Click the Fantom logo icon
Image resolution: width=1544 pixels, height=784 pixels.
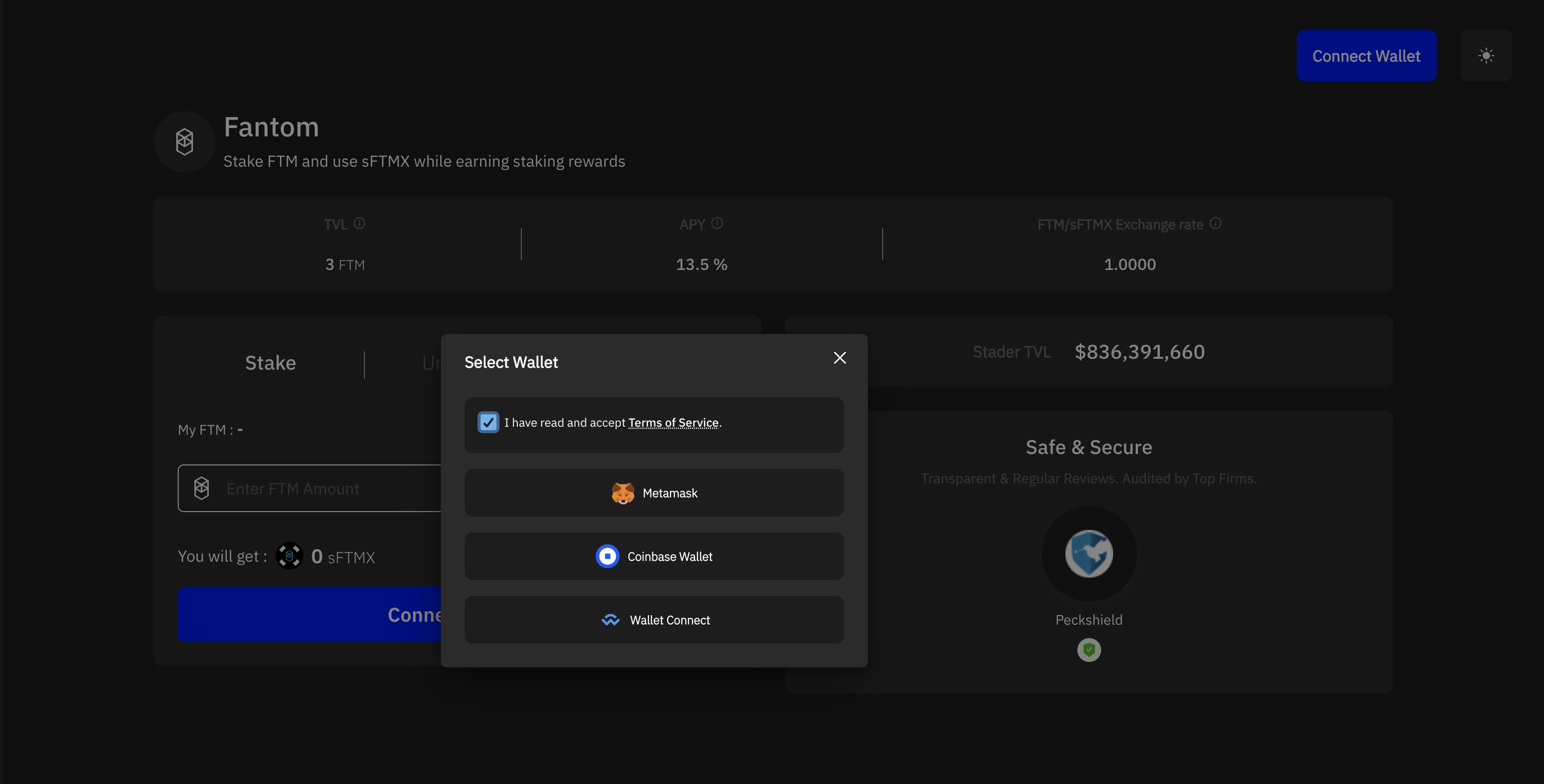point(185,141)
